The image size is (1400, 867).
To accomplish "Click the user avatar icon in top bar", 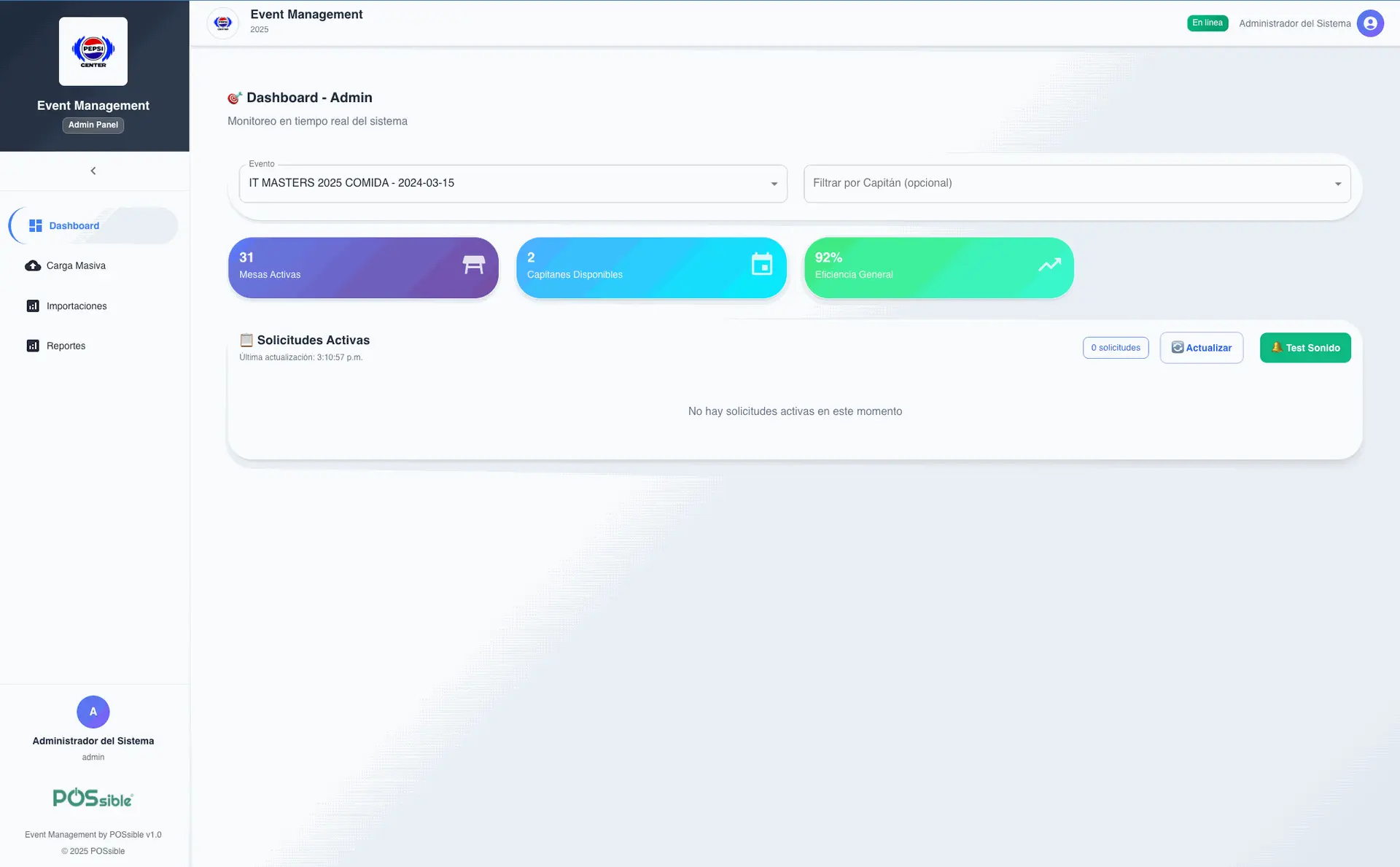I will coord(1369,23).
